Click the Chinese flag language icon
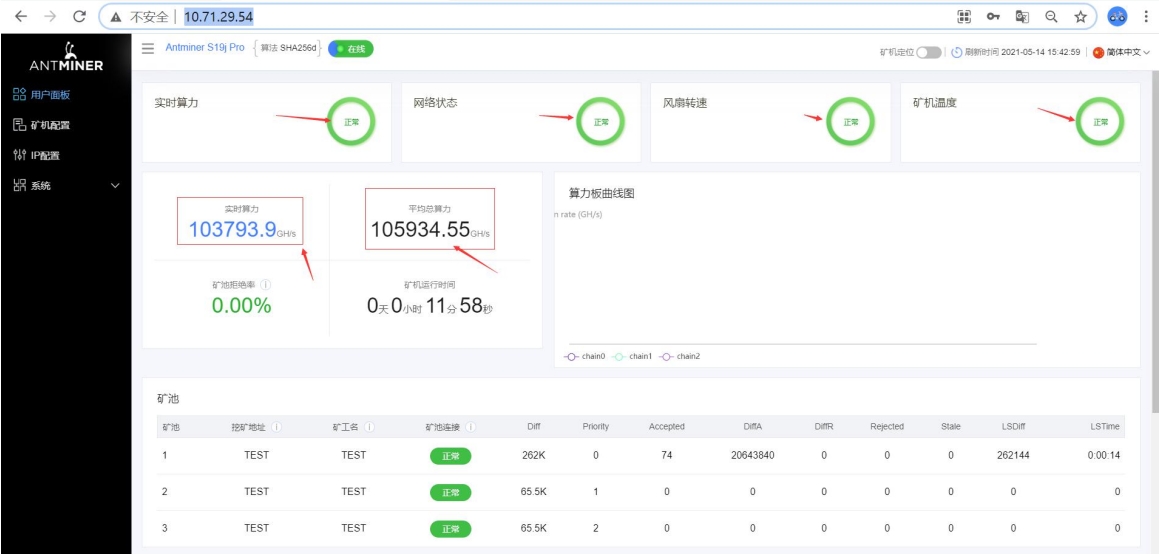 [1098, 52]
